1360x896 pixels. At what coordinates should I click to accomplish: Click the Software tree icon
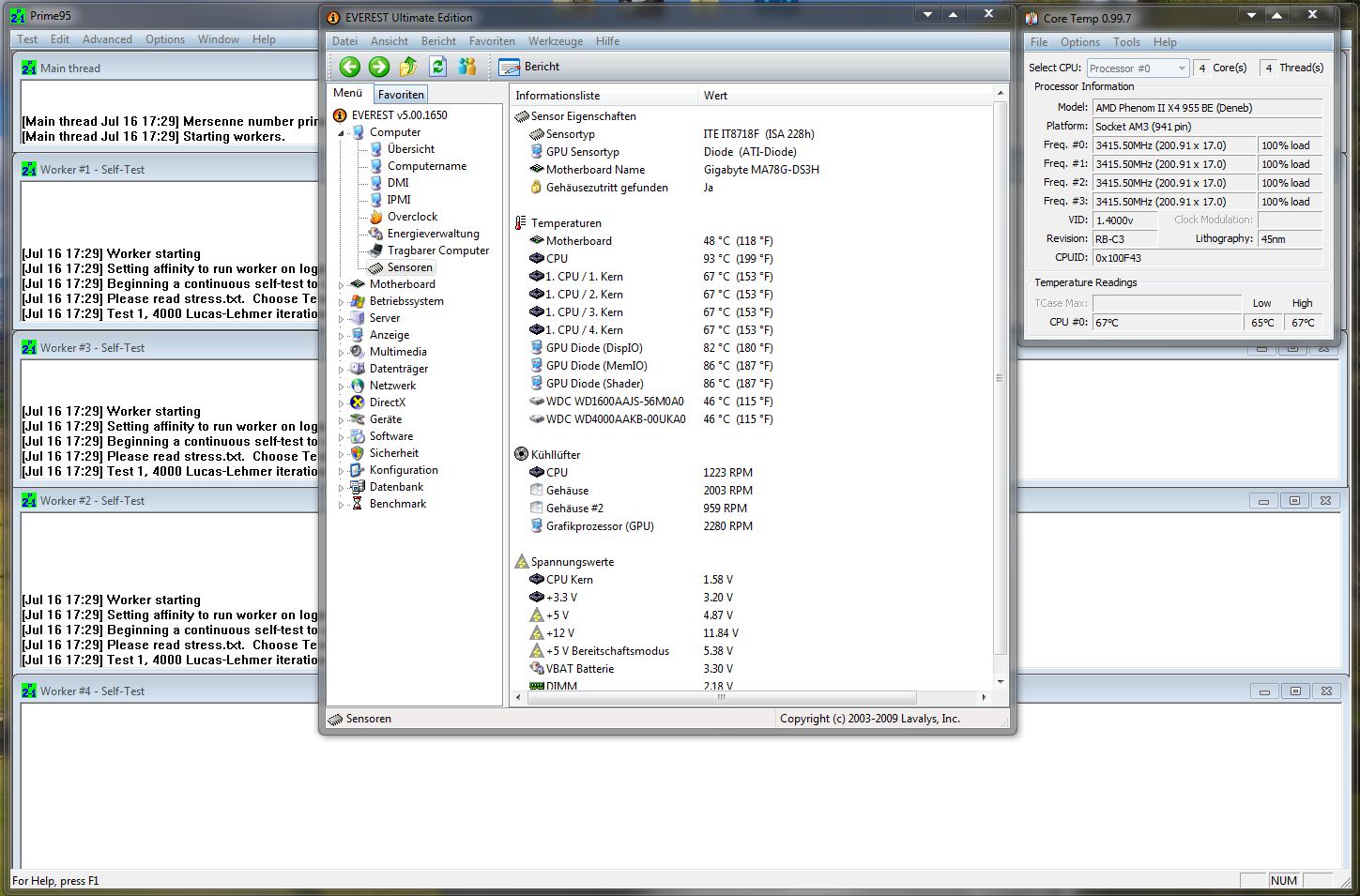(x=358, y=436)
